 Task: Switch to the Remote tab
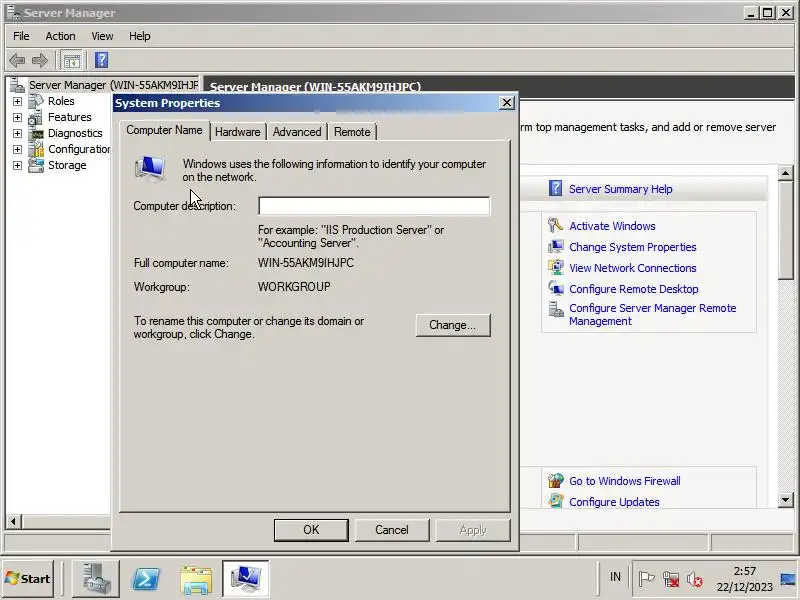(352, 132)
